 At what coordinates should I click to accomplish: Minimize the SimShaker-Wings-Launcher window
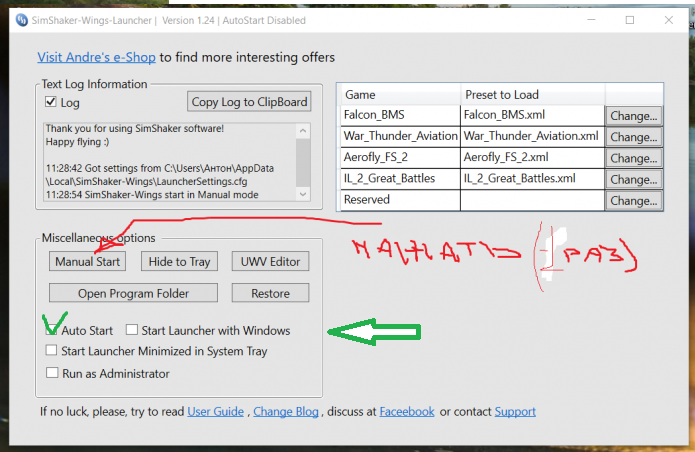[591, 20]
